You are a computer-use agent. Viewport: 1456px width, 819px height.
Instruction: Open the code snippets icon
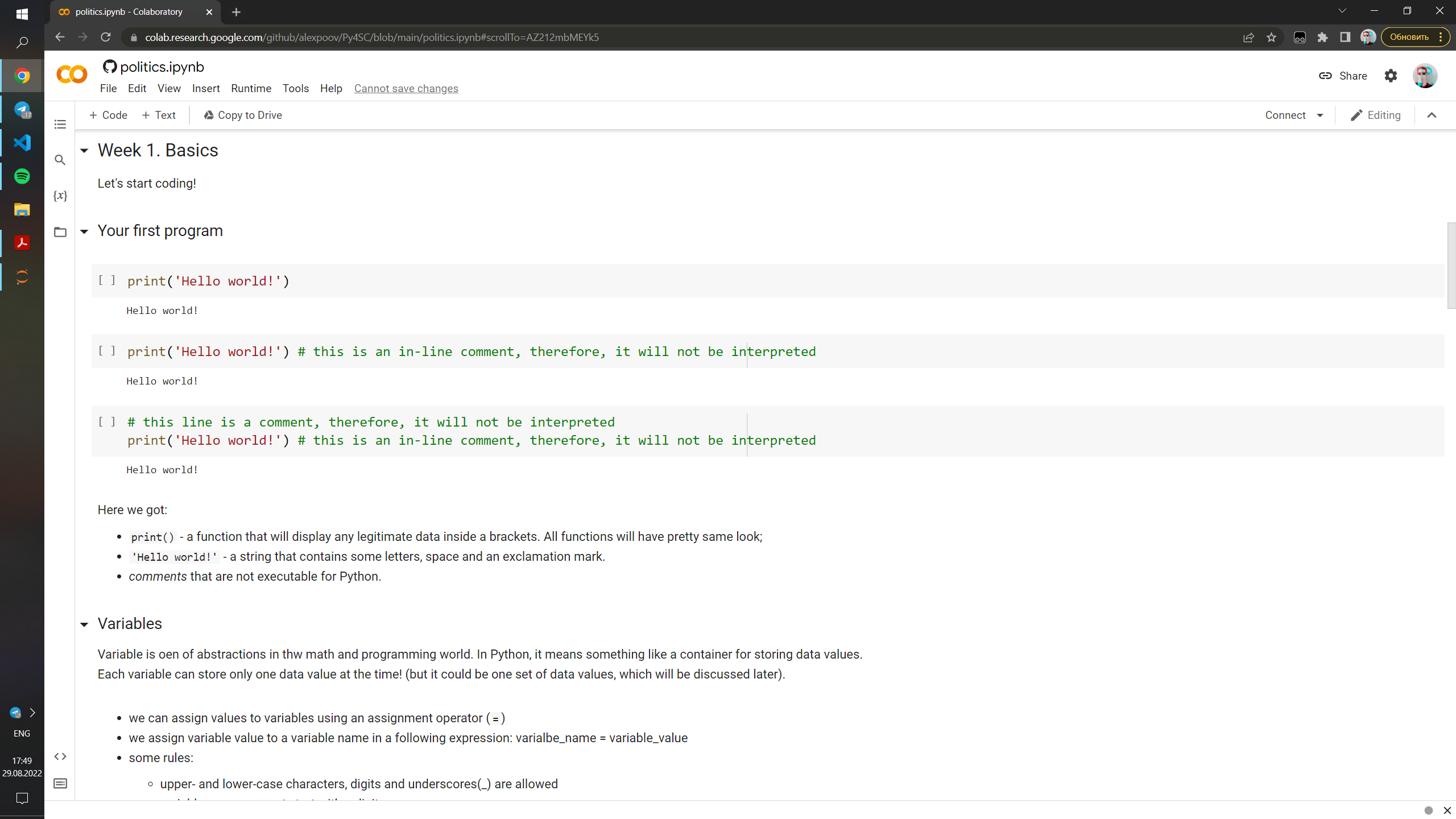(x=60, y=756)
